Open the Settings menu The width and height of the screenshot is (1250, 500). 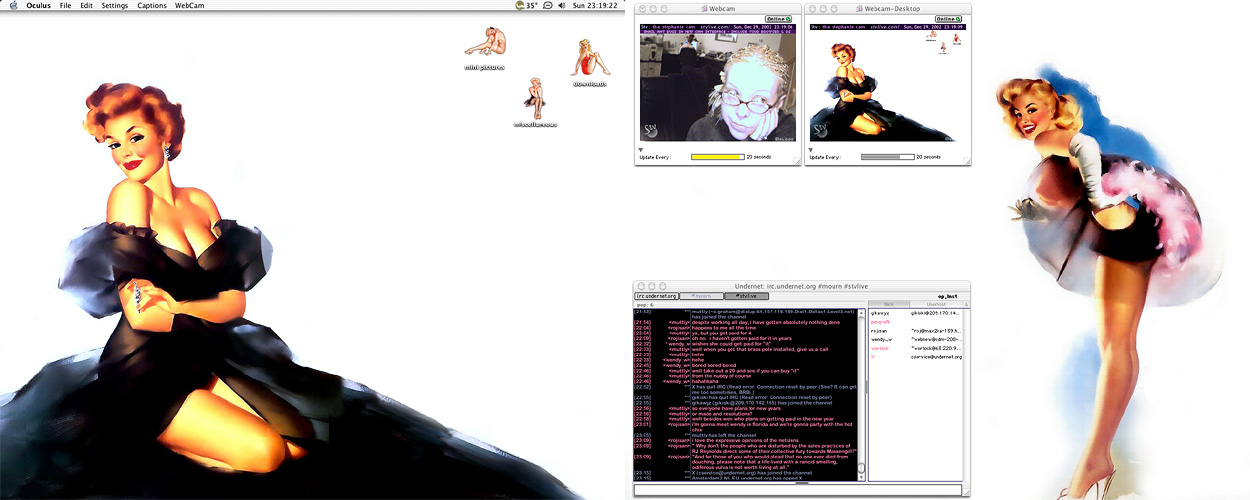coord(115,5)
